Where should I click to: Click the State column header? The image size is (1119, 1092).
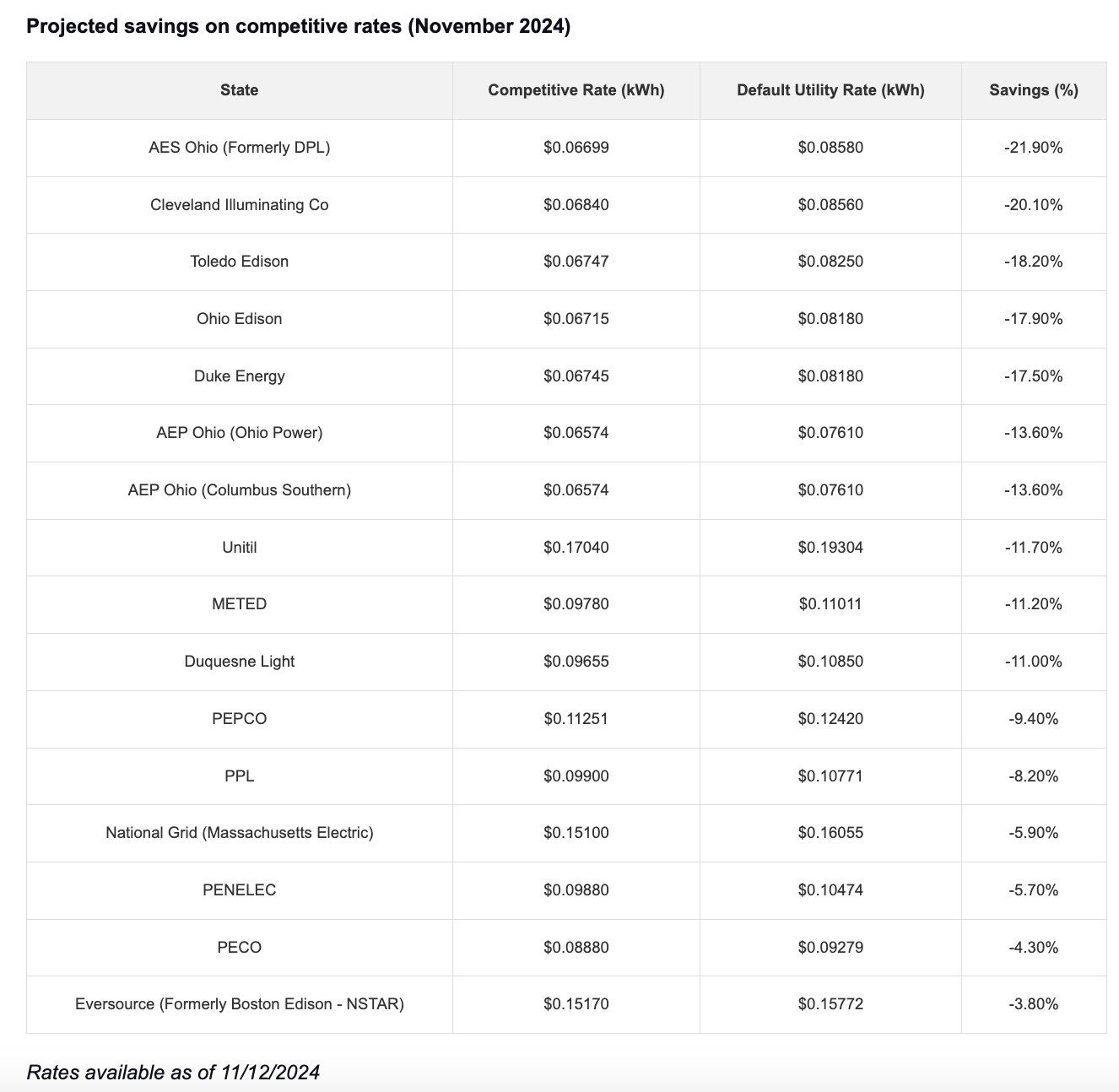click(x=240, y=90)
